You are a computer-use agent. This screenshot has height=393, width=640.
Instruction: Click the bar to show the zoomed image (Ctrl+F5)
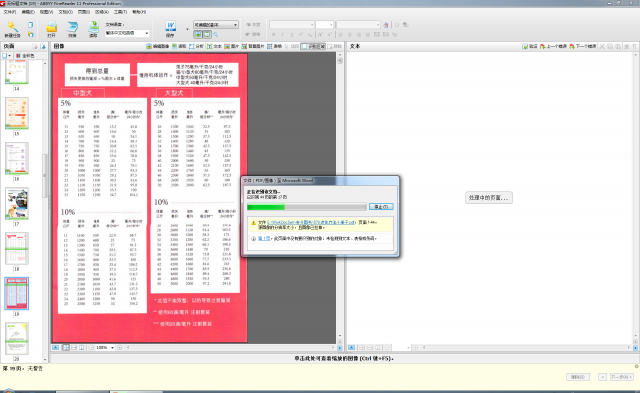[x=344, y=358]
